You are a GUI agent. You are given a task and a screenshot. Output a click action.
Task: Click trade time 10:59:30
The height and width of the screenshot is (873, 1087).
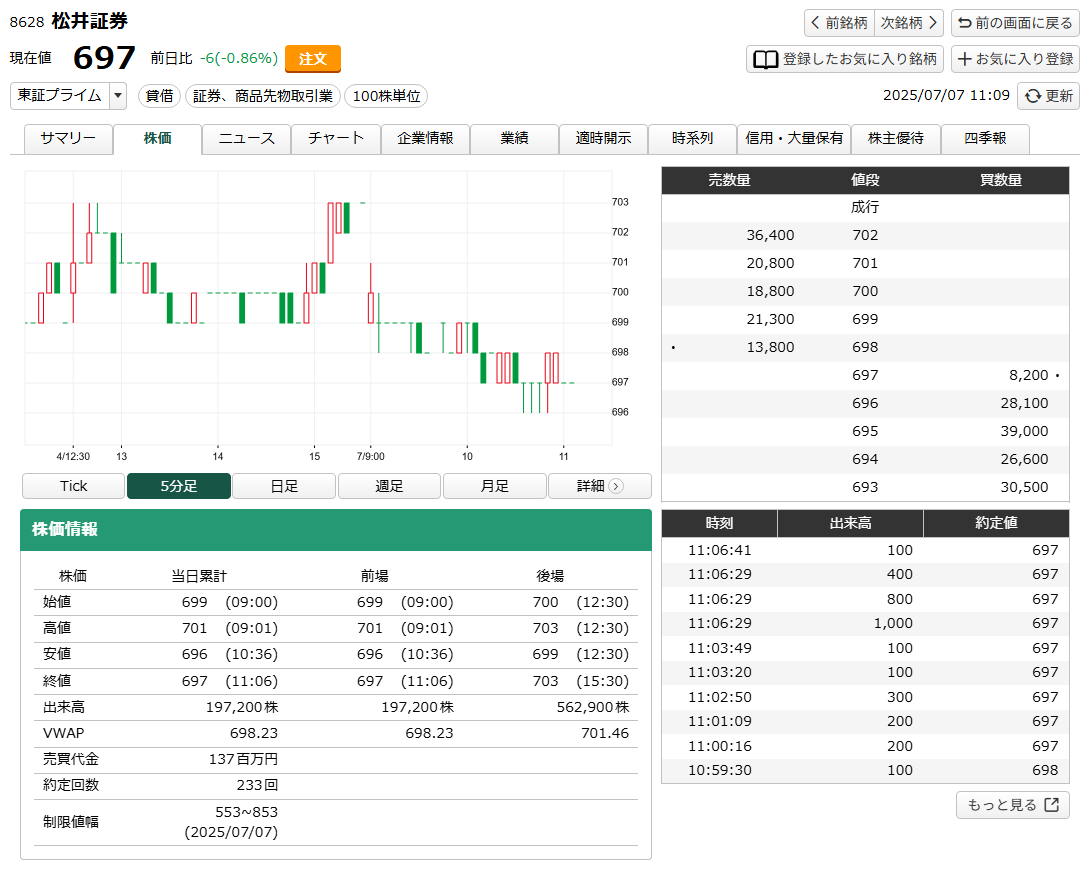pyautogui.click(x=720, y=770)
